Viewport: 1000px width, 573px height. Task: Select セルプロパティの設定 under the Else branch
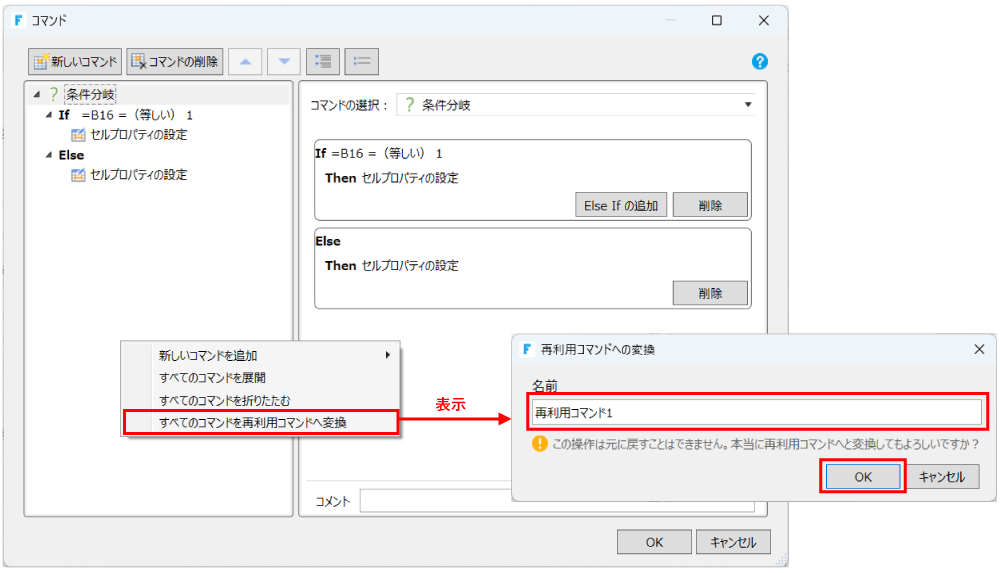(138, 175)
